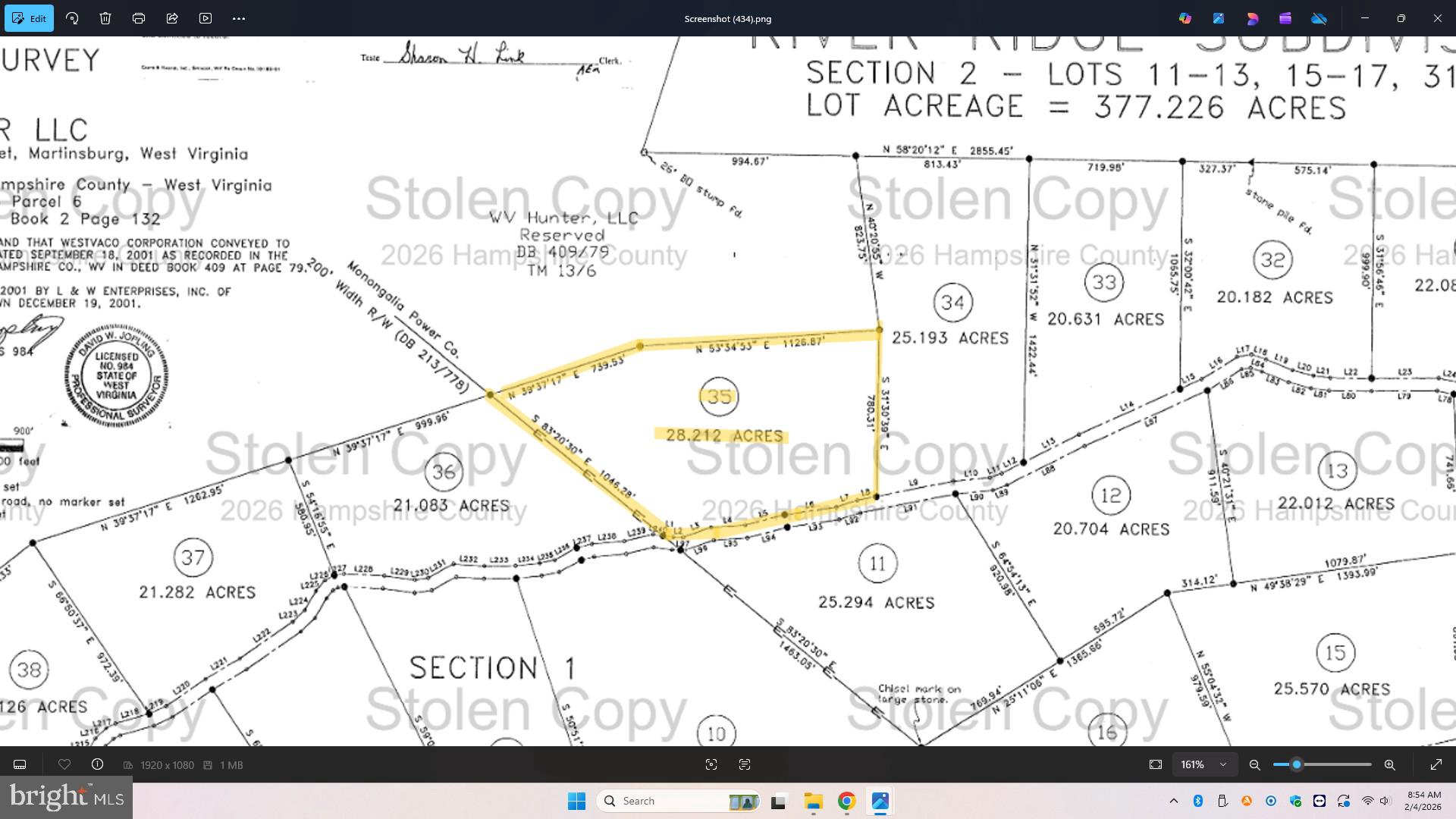The width and height of the screenshot is (1456, 819).
Task: Rotate the image with the rotate icon
Action: [x=72, y=18]
